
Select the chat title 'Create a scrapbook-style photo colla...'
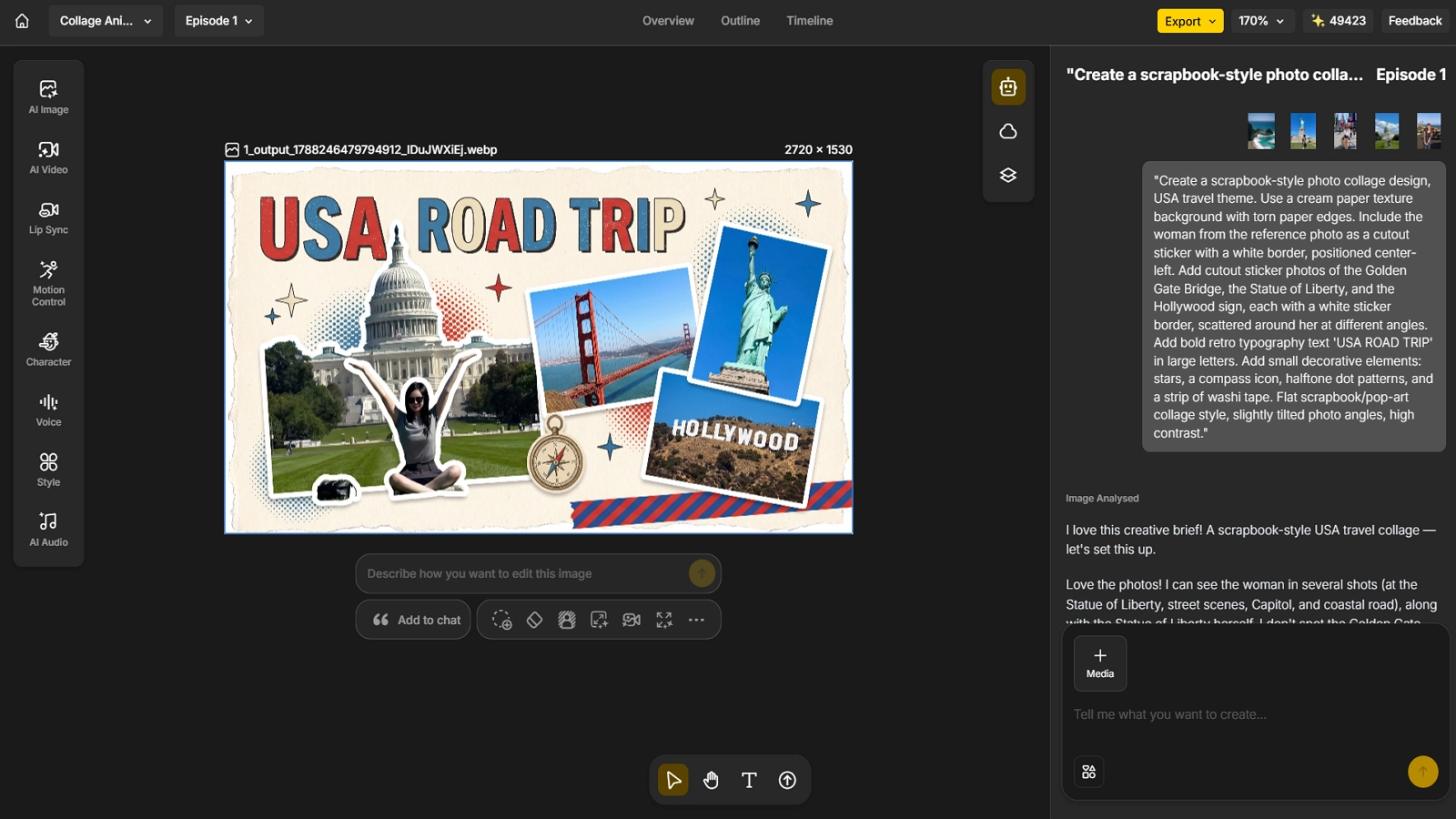point(1215,75)
